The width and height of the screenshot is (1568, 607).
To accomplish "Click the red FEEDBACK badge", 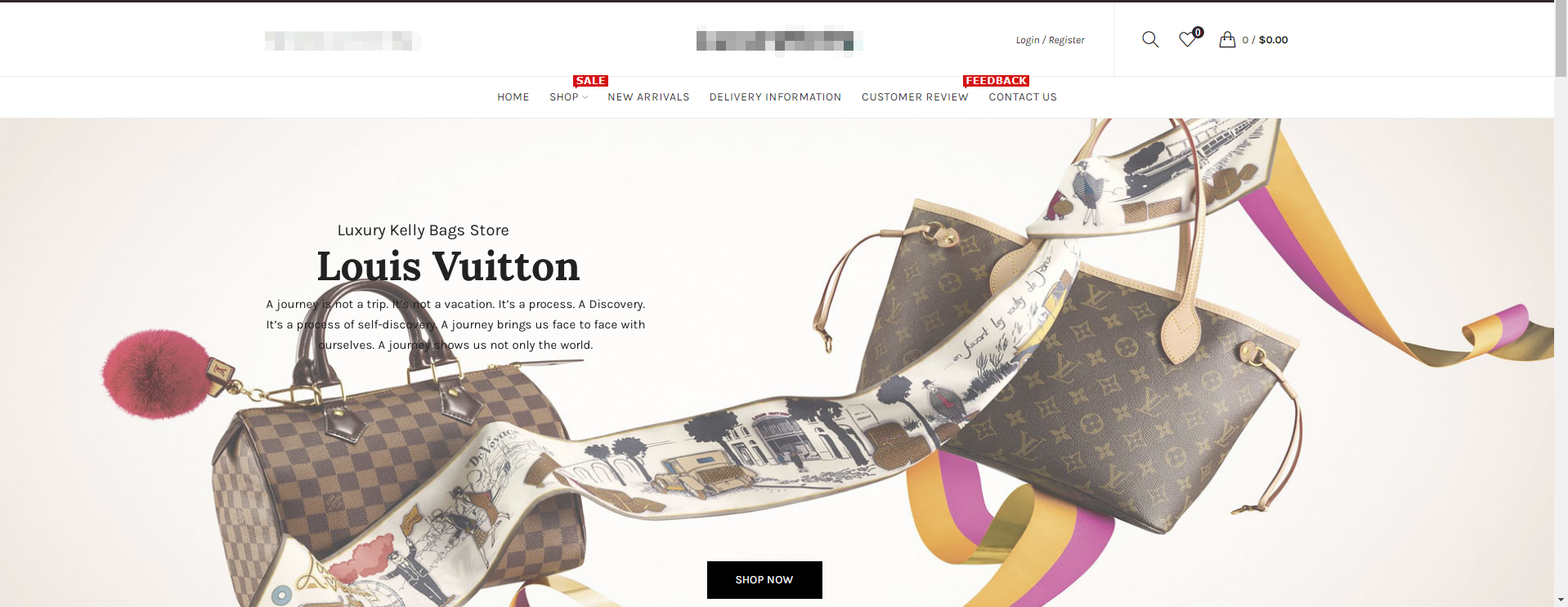I will [x=996, y=81].
